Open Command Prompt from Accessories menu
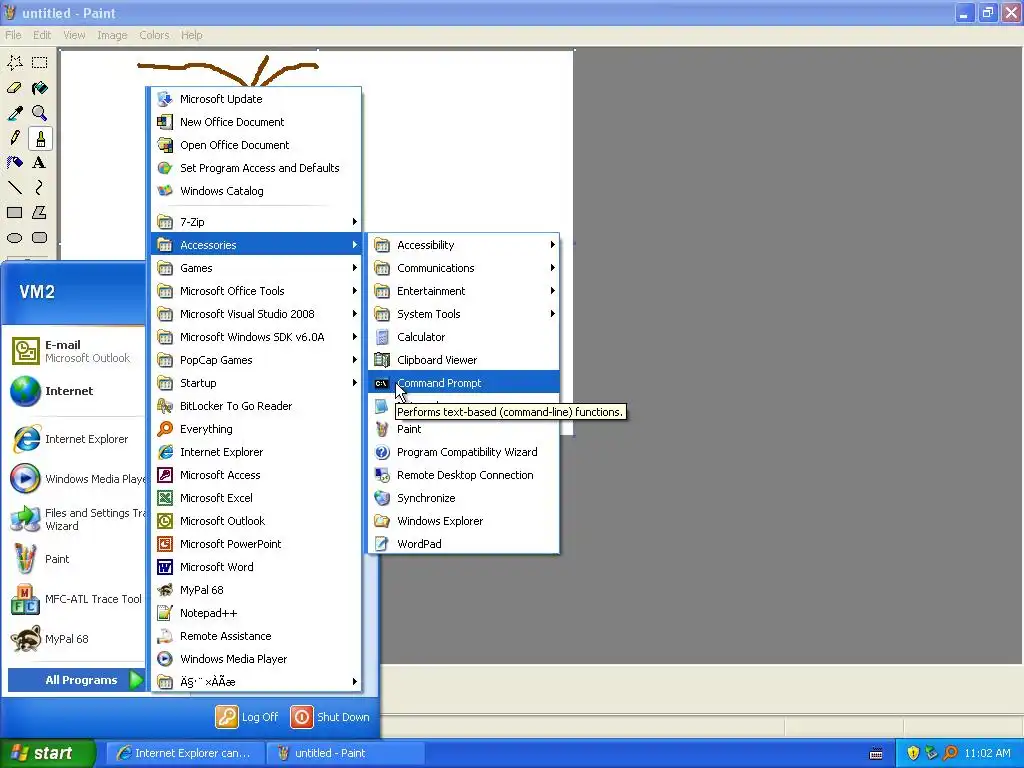 464,383
